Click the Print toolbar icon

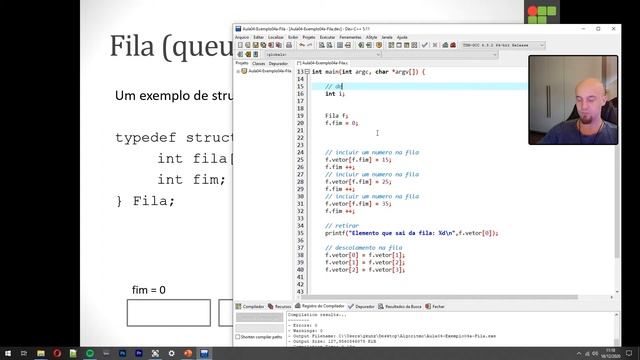pos(289,45)
